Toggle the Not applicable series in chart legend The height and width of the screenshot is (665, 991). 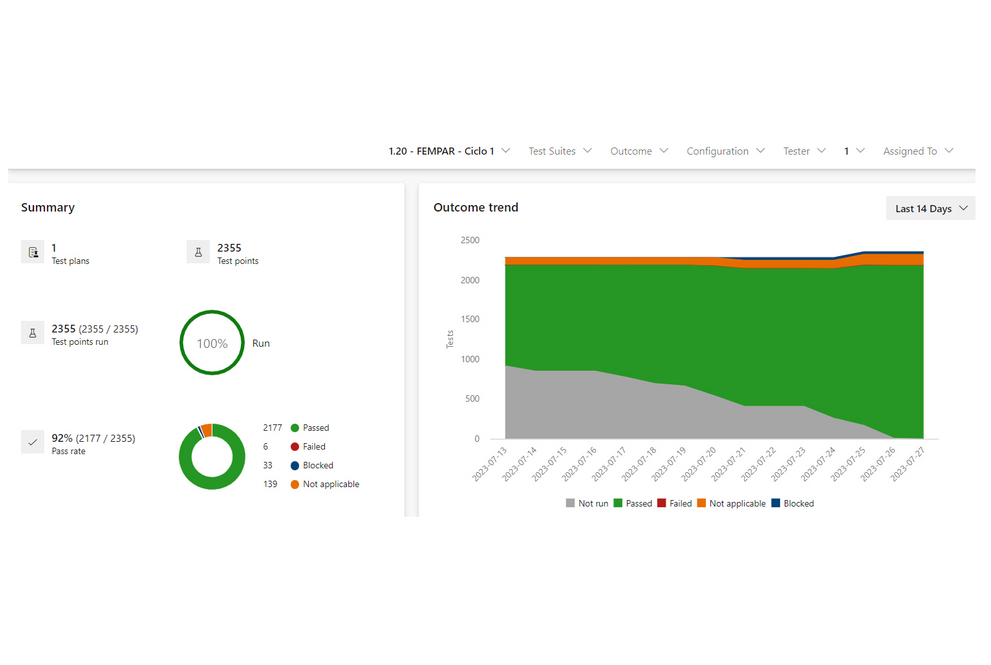point(731,504)
